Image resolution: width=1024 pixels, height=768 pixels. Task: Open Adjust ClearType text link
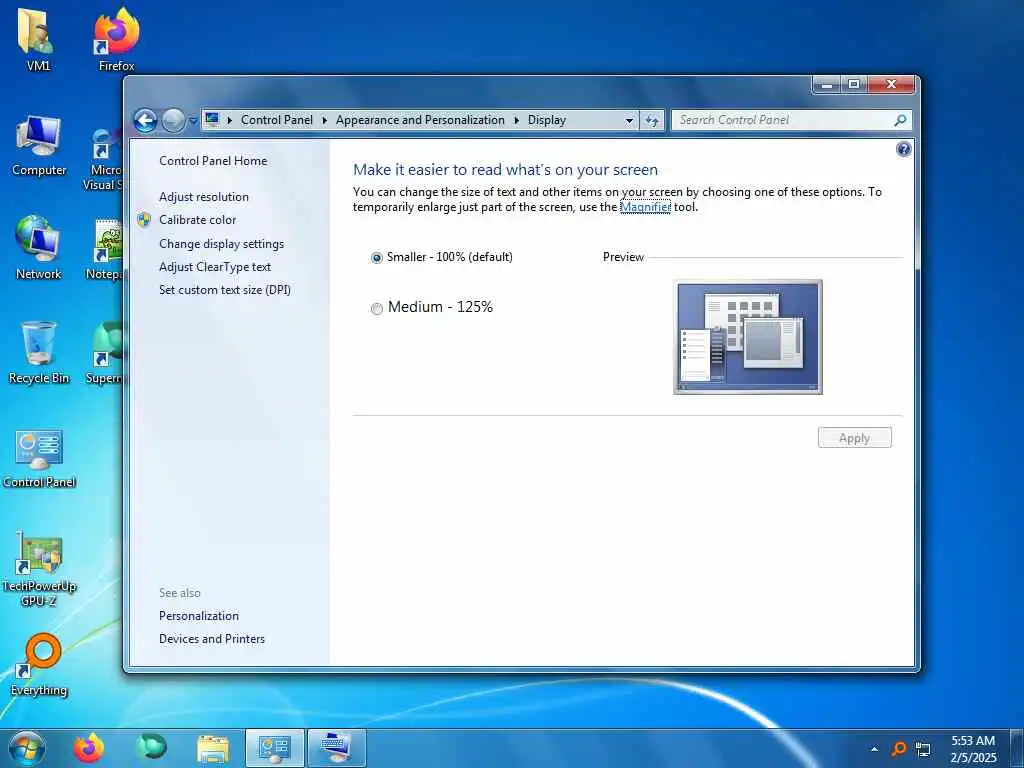click(x=215, y=267)
